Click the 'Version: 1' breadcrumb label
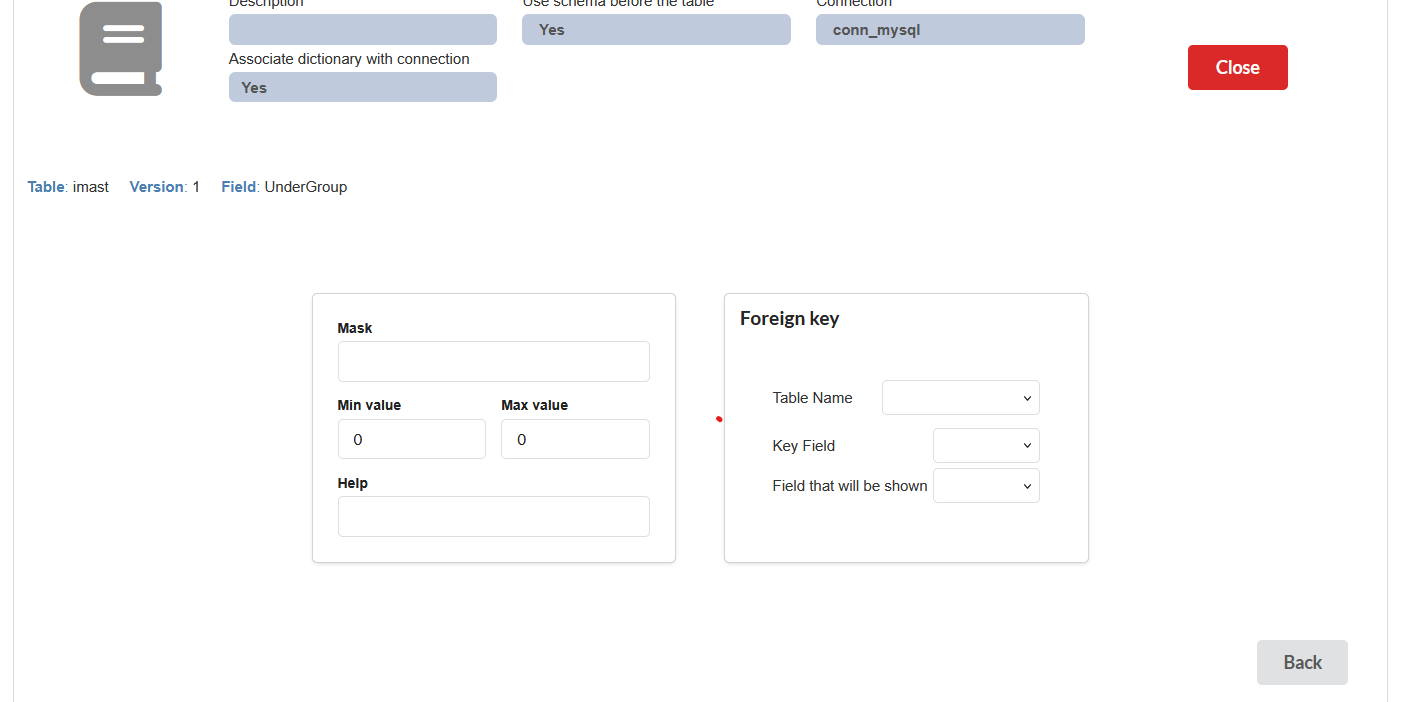 coord(164,187)
